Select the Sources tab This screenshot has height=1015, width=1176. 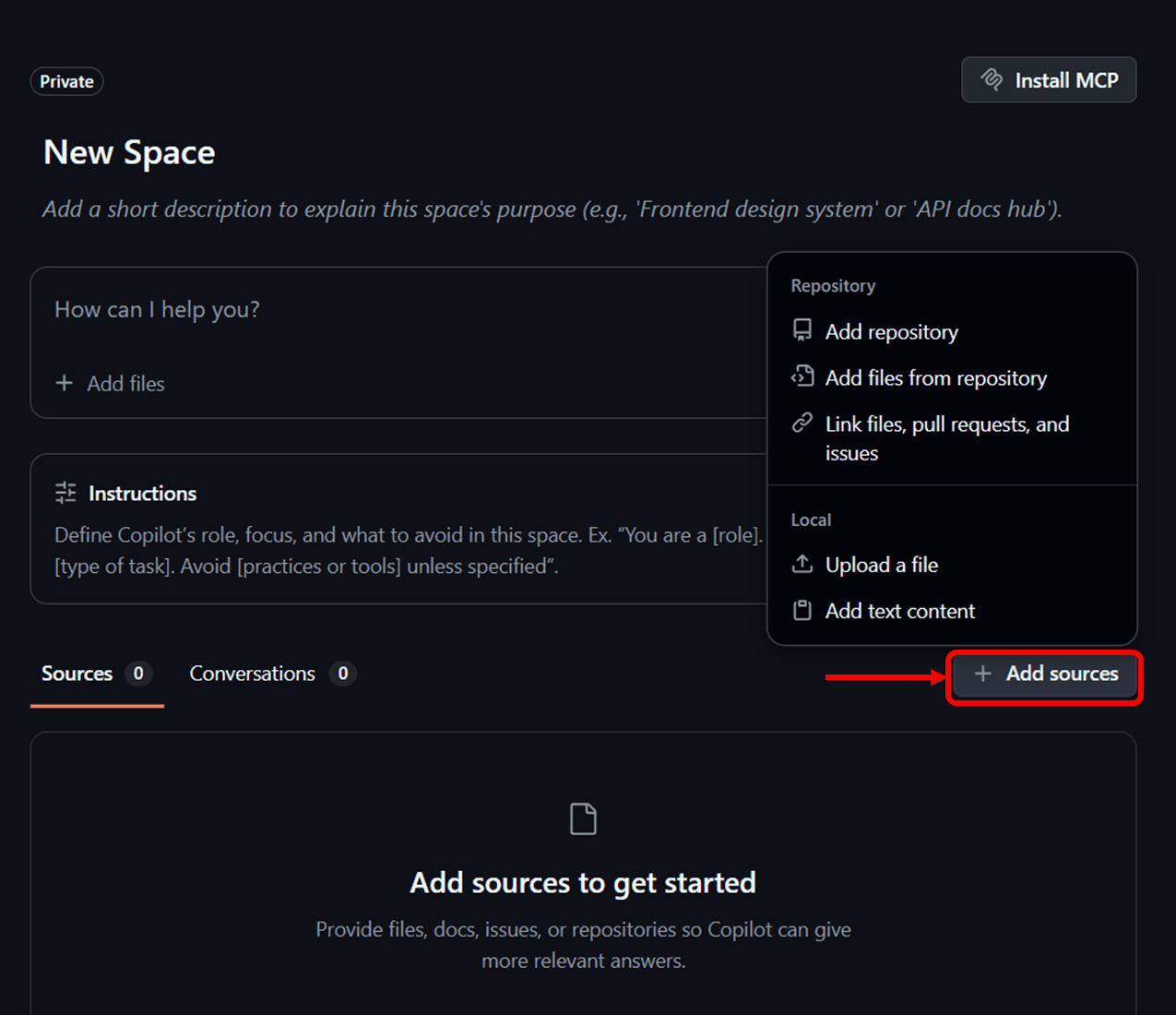click(x=77, y=674)
